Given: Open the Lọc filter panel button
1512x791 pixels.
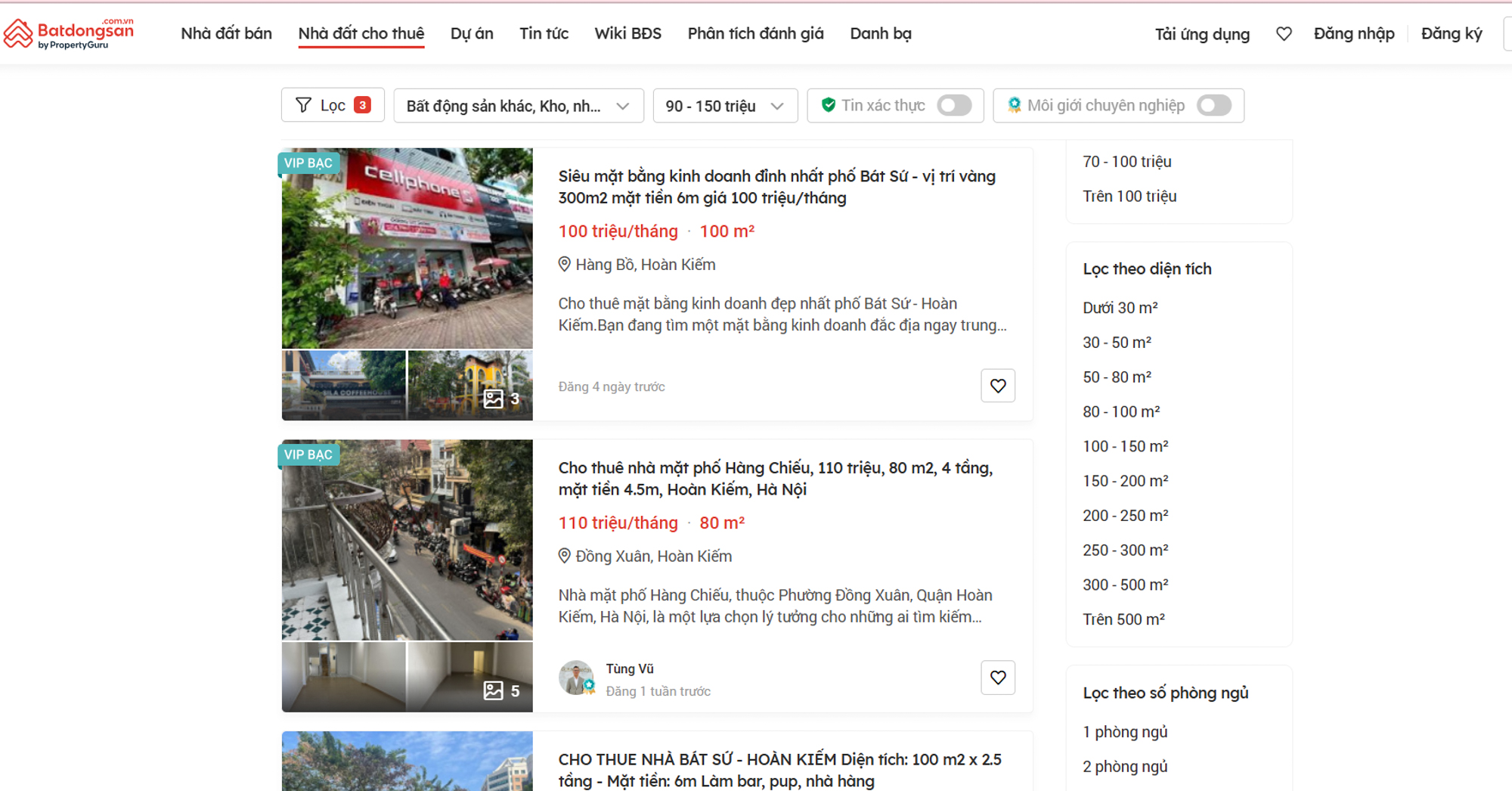Looking at the screenshot, I should tap(333, 105).
